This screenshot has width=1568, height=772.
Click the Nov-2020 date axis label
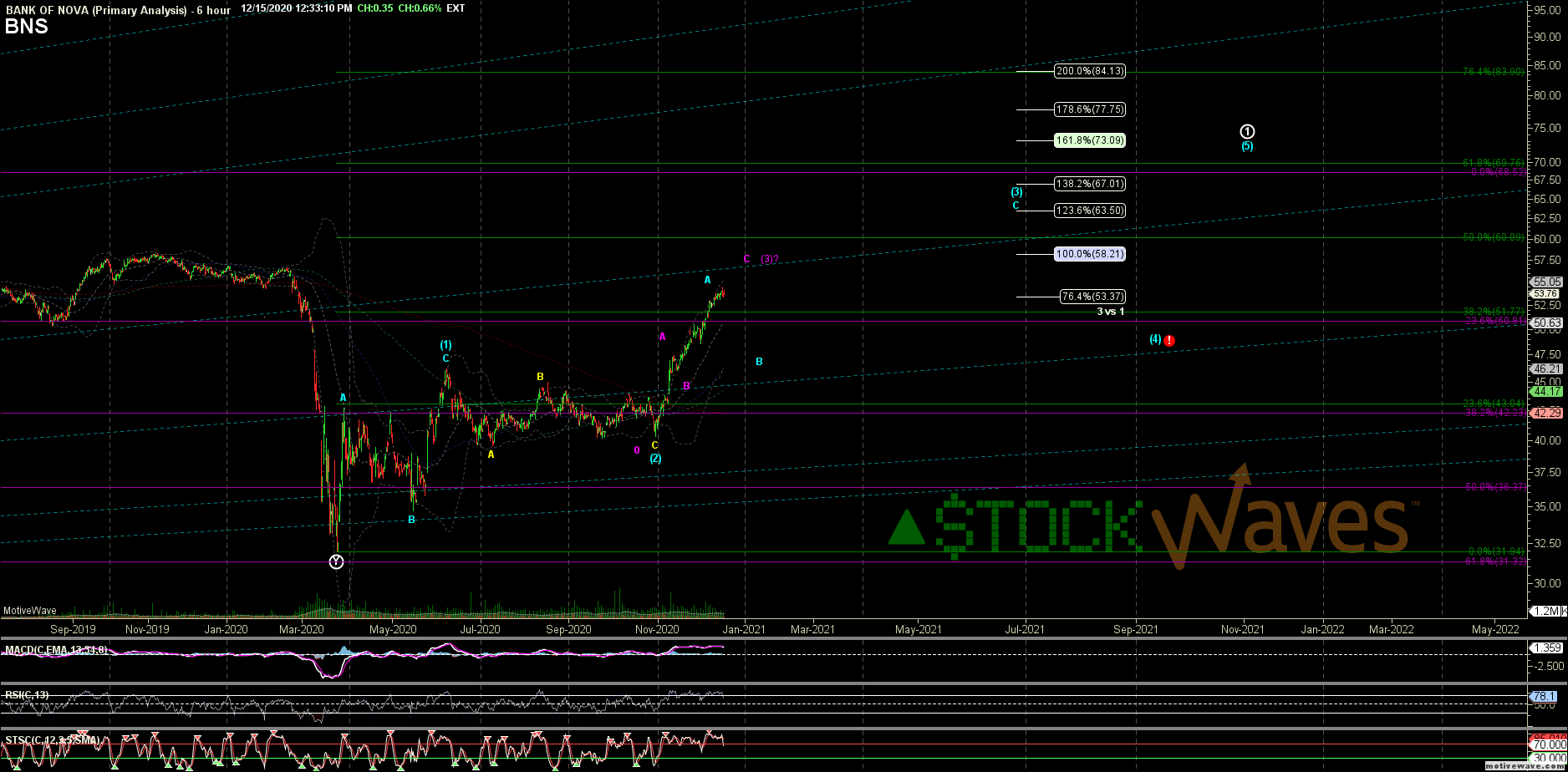coord(657,629)
